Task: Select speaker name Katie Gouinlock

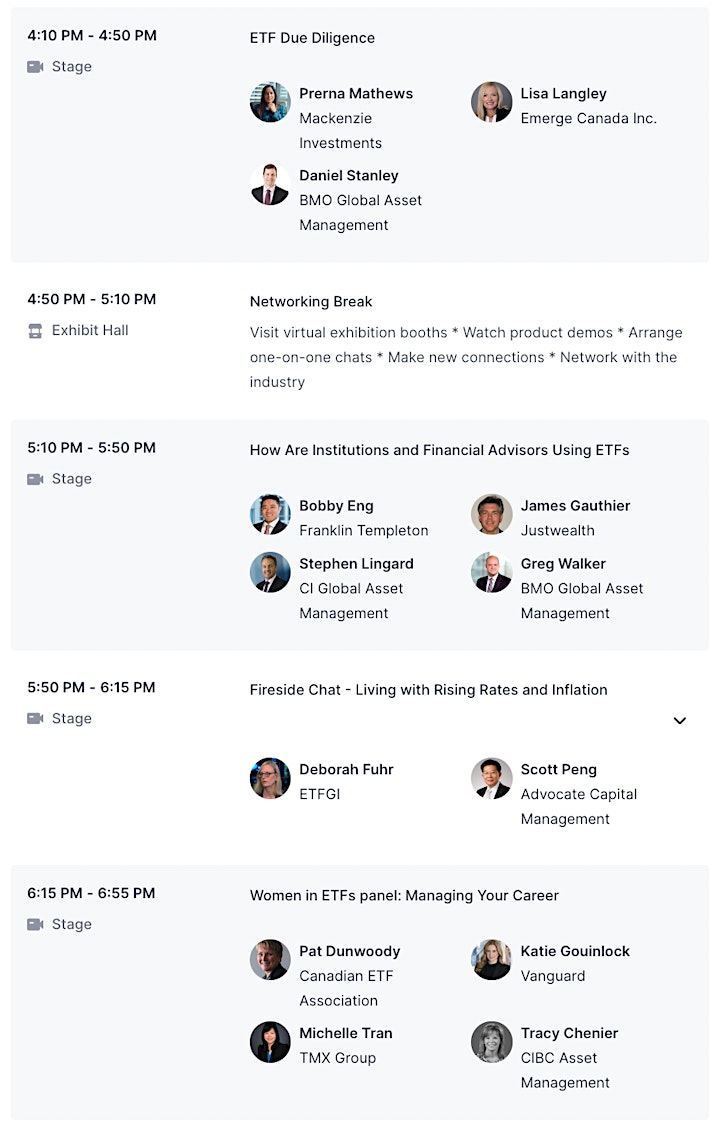Action: [x=575, y=951]
